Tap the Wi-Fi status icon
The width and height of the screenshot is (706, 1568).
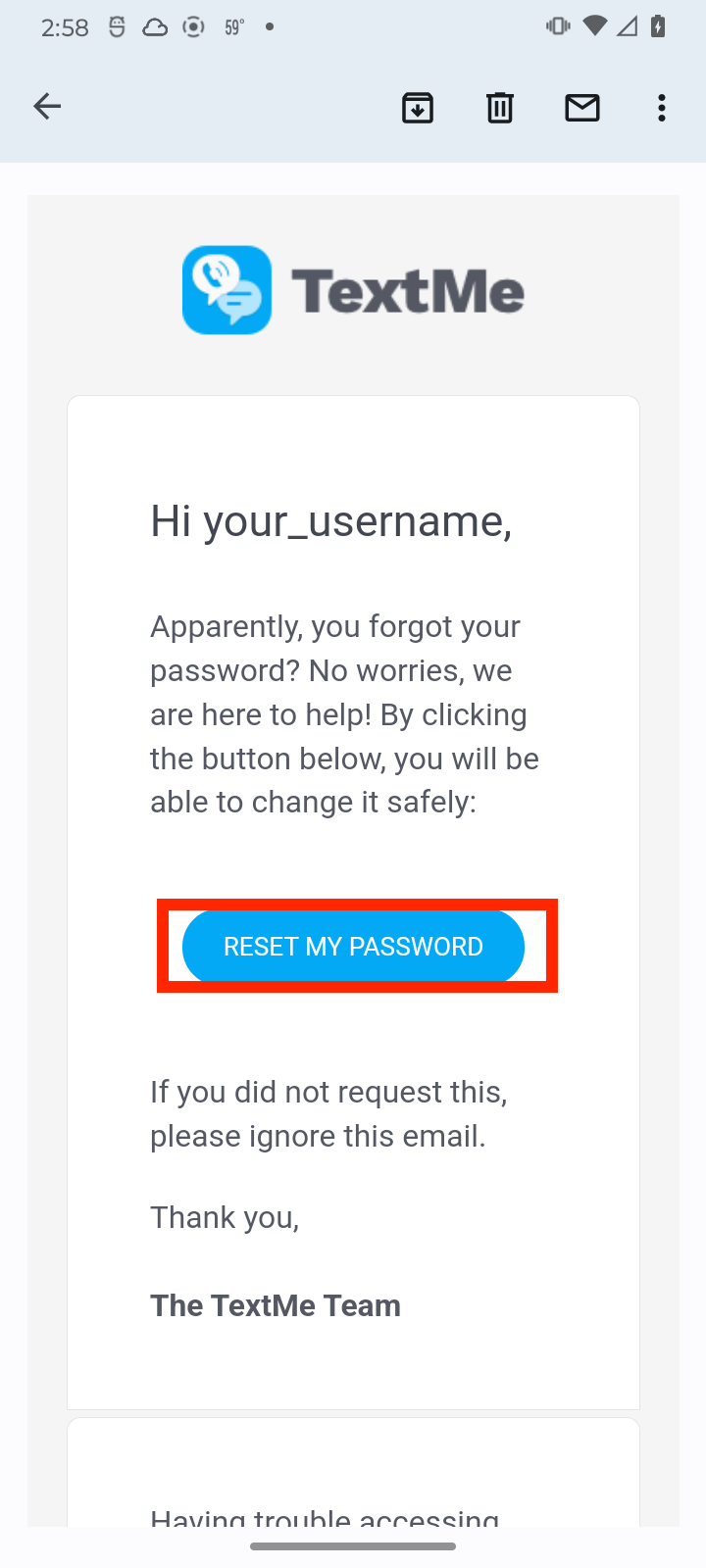[x=594, y=25]
